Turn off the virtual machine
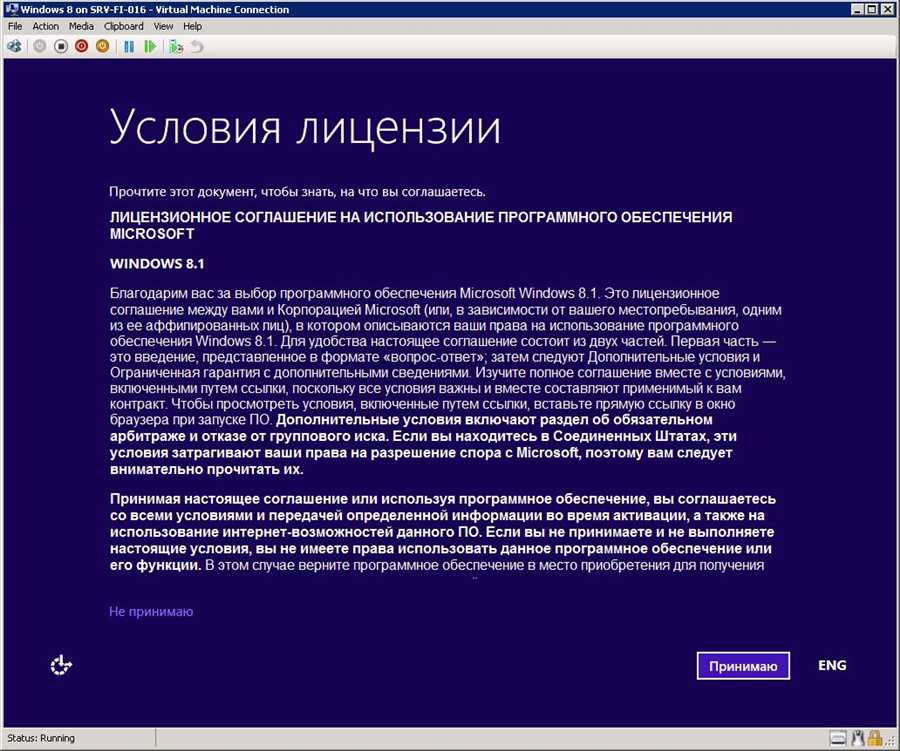900x751 pixels. 60,47
